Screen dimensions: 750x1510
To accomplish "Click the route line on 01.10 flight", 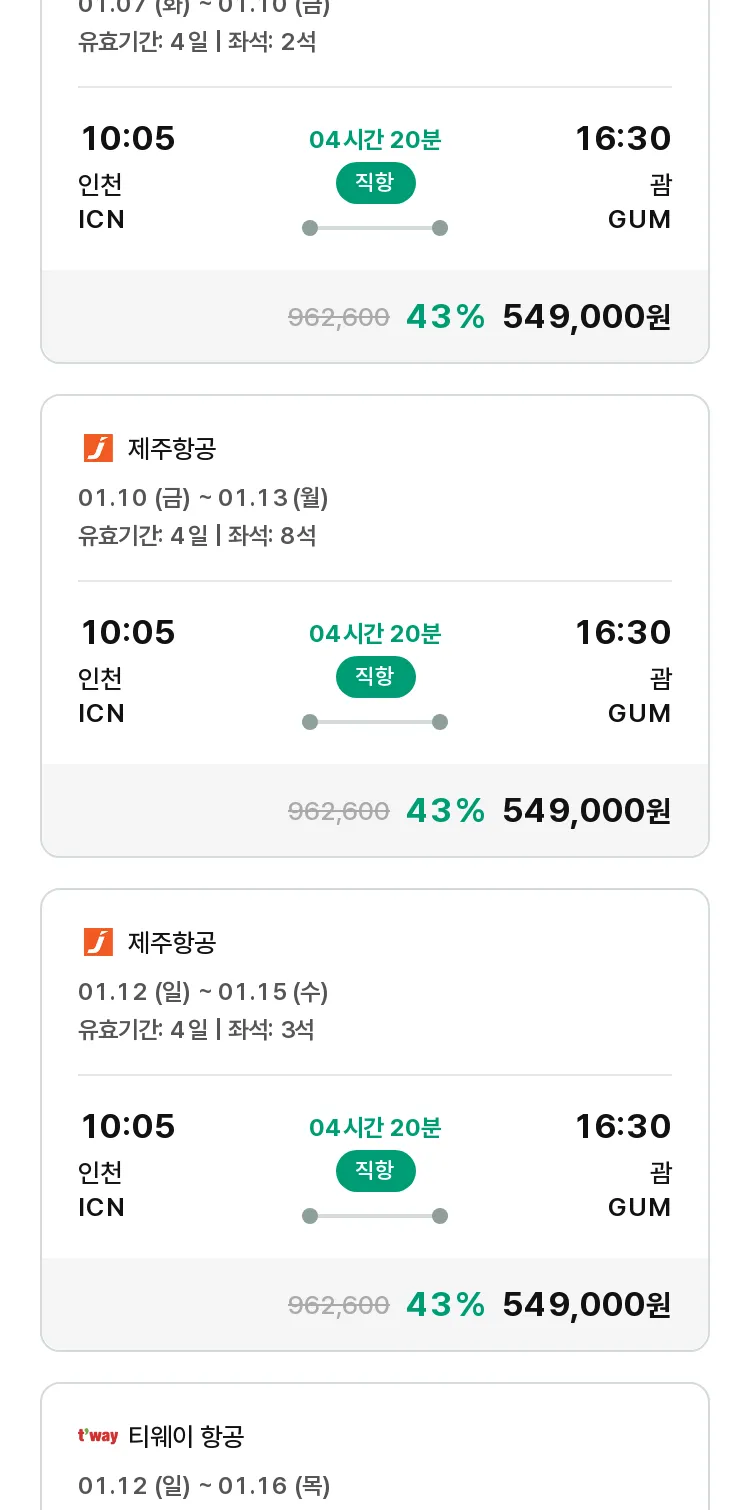I will point(375,722).
